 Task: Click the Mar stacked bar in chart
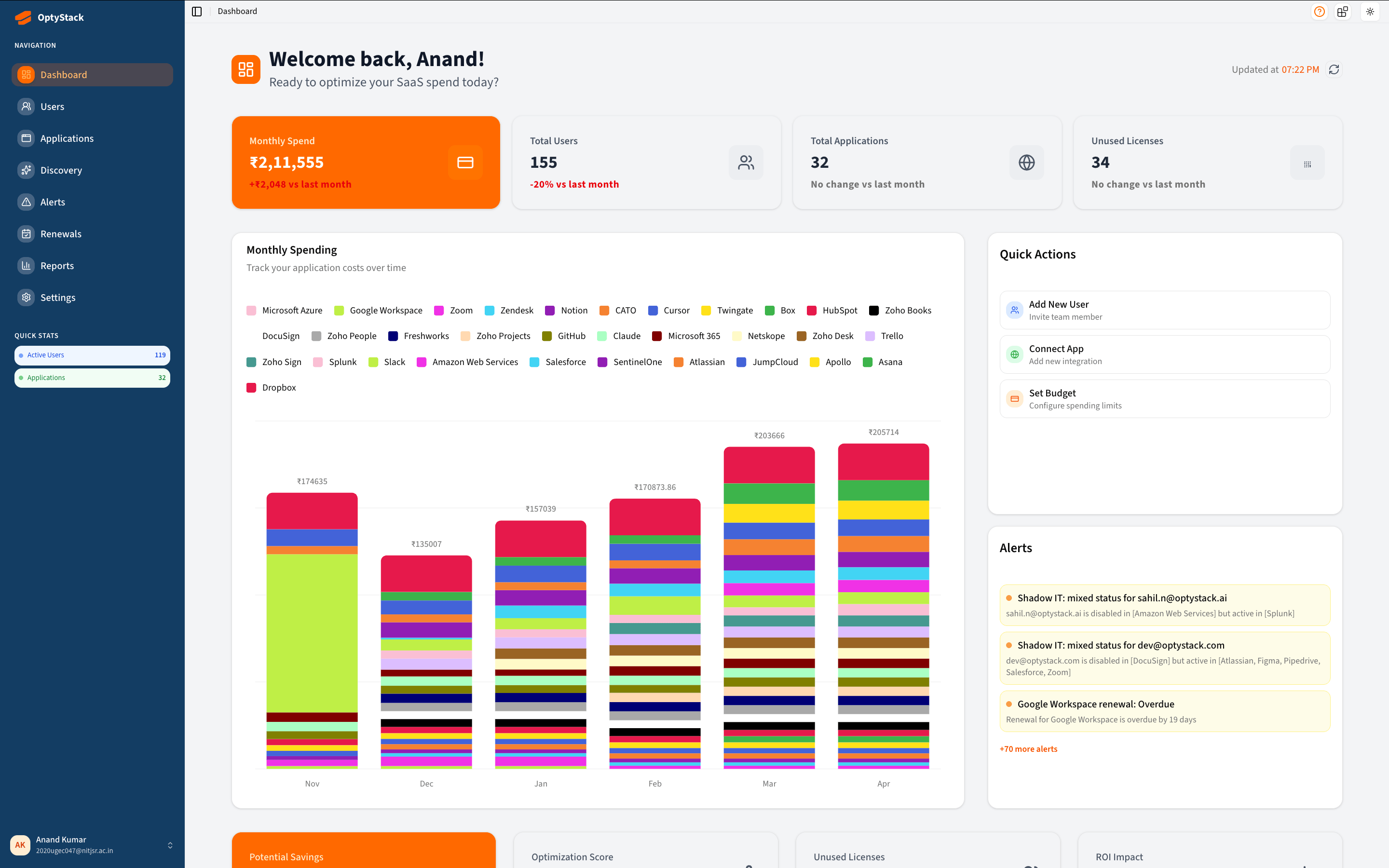(769, 608)
